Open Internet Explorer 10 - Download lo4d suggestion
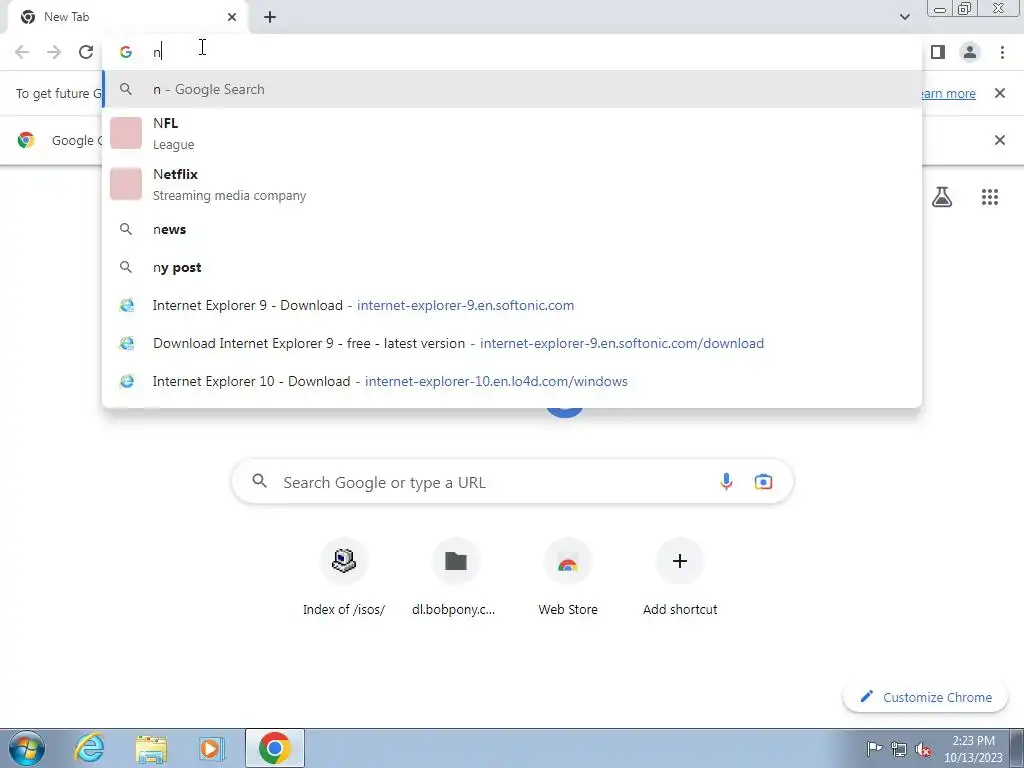 [512, 381]
